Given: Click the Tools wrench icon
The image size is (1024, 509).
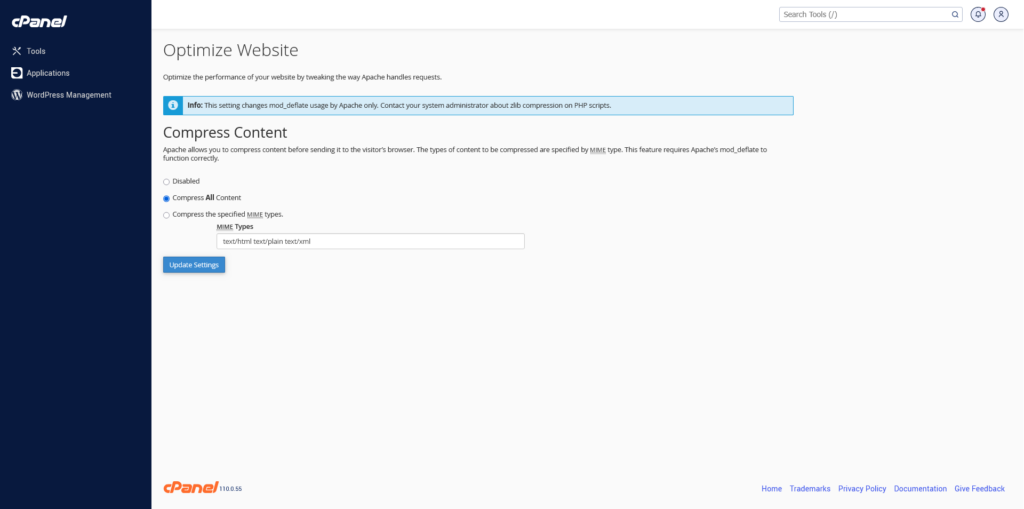Looking at the screenshot, I should pyautogui.click(x=17, y=51).
